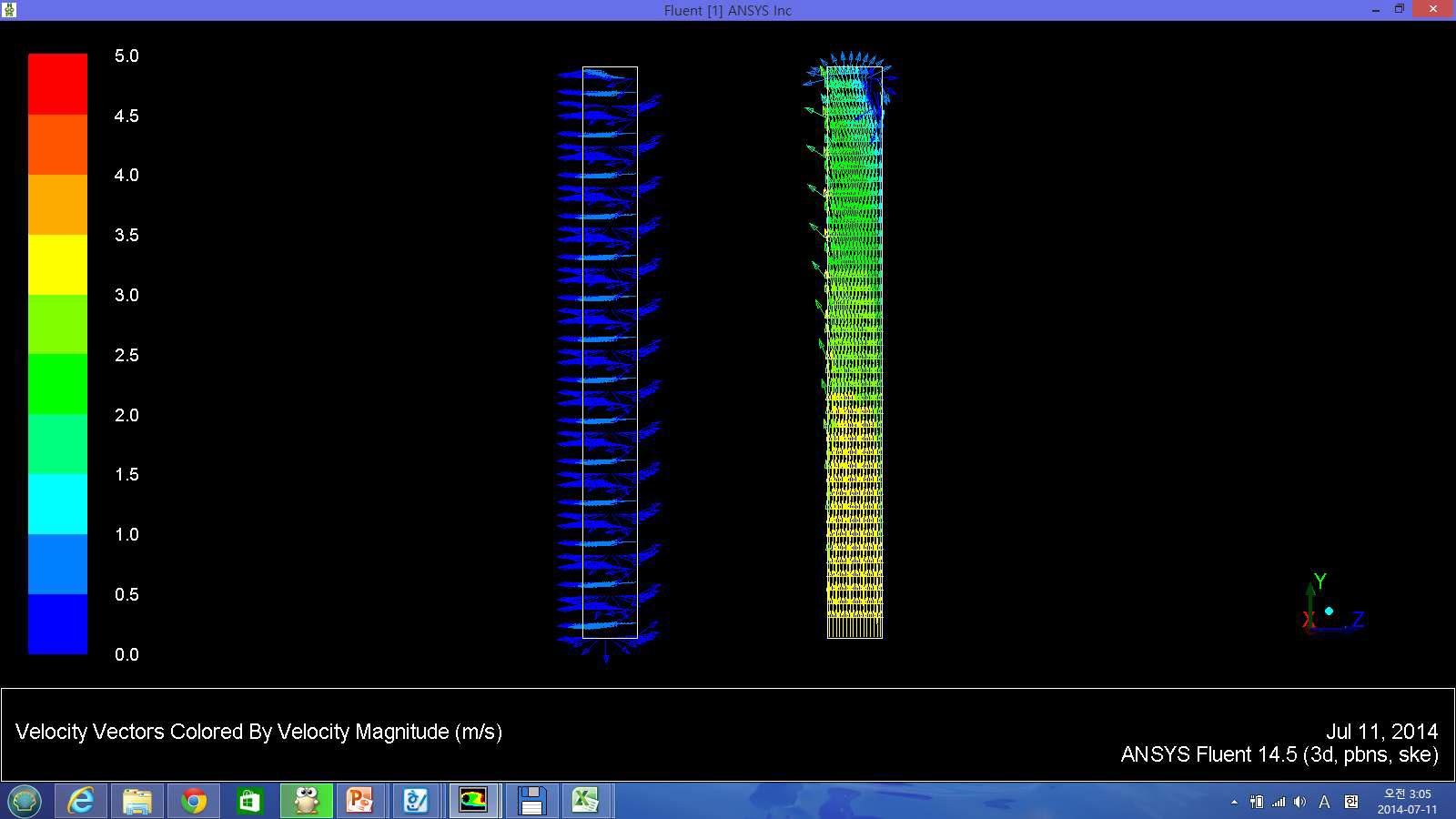
Task: Select the Fluent contour window taskbar icon
Action: [x=473, y=801]
